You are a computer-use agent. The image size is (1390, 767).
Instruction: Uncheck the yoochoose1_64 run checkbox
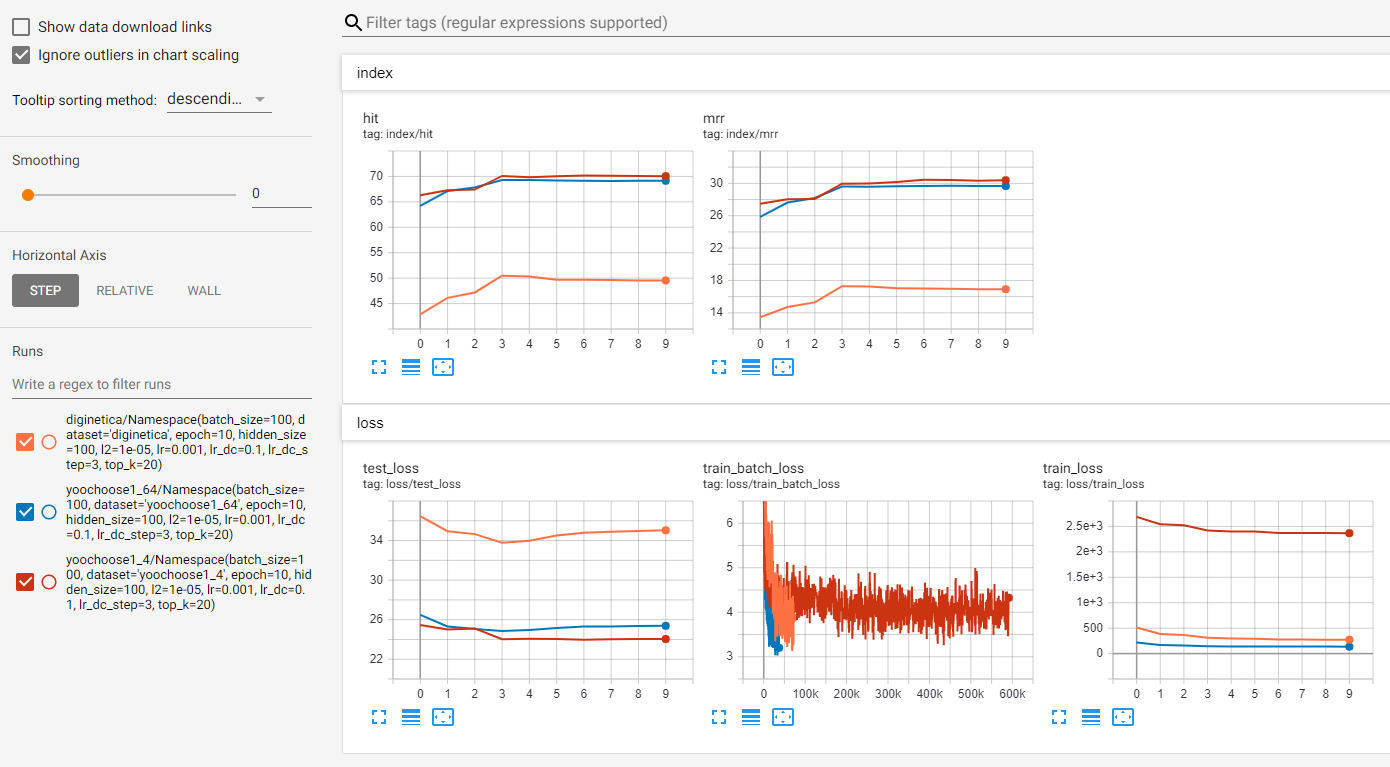pos(26,512)
